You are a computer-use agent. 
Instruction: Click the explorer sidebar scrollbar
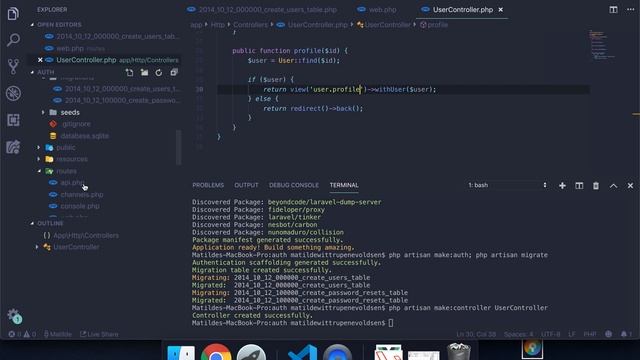[178, 147]
